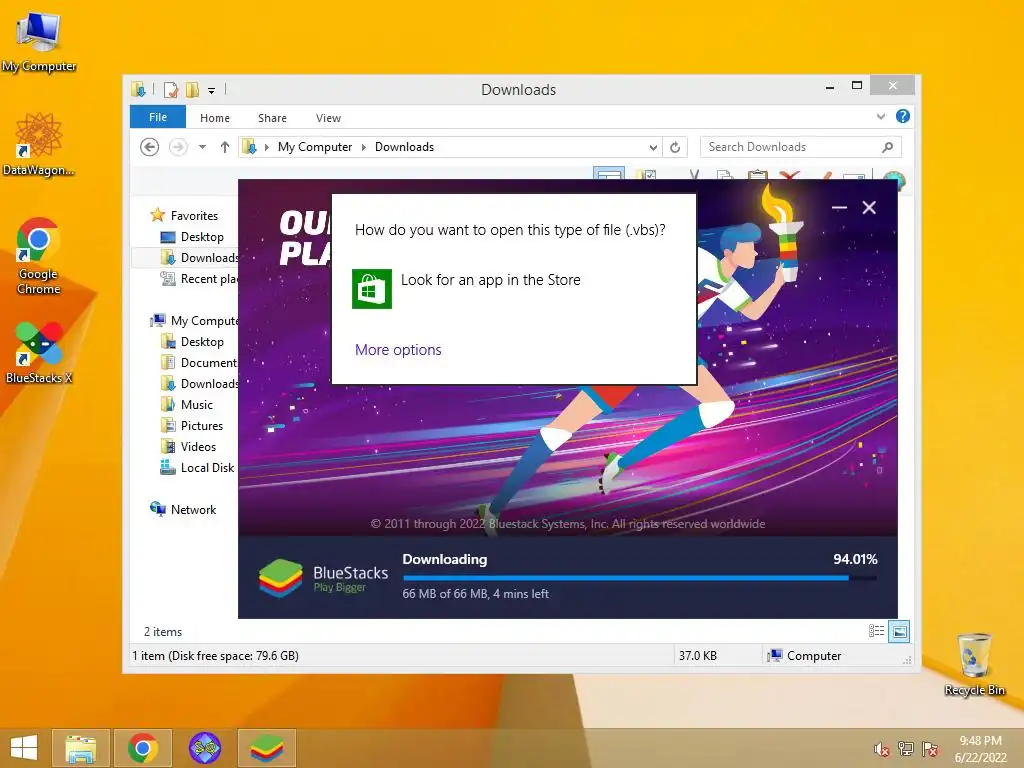Switch to large icons view
The image size is (1024, 768).
899,631
